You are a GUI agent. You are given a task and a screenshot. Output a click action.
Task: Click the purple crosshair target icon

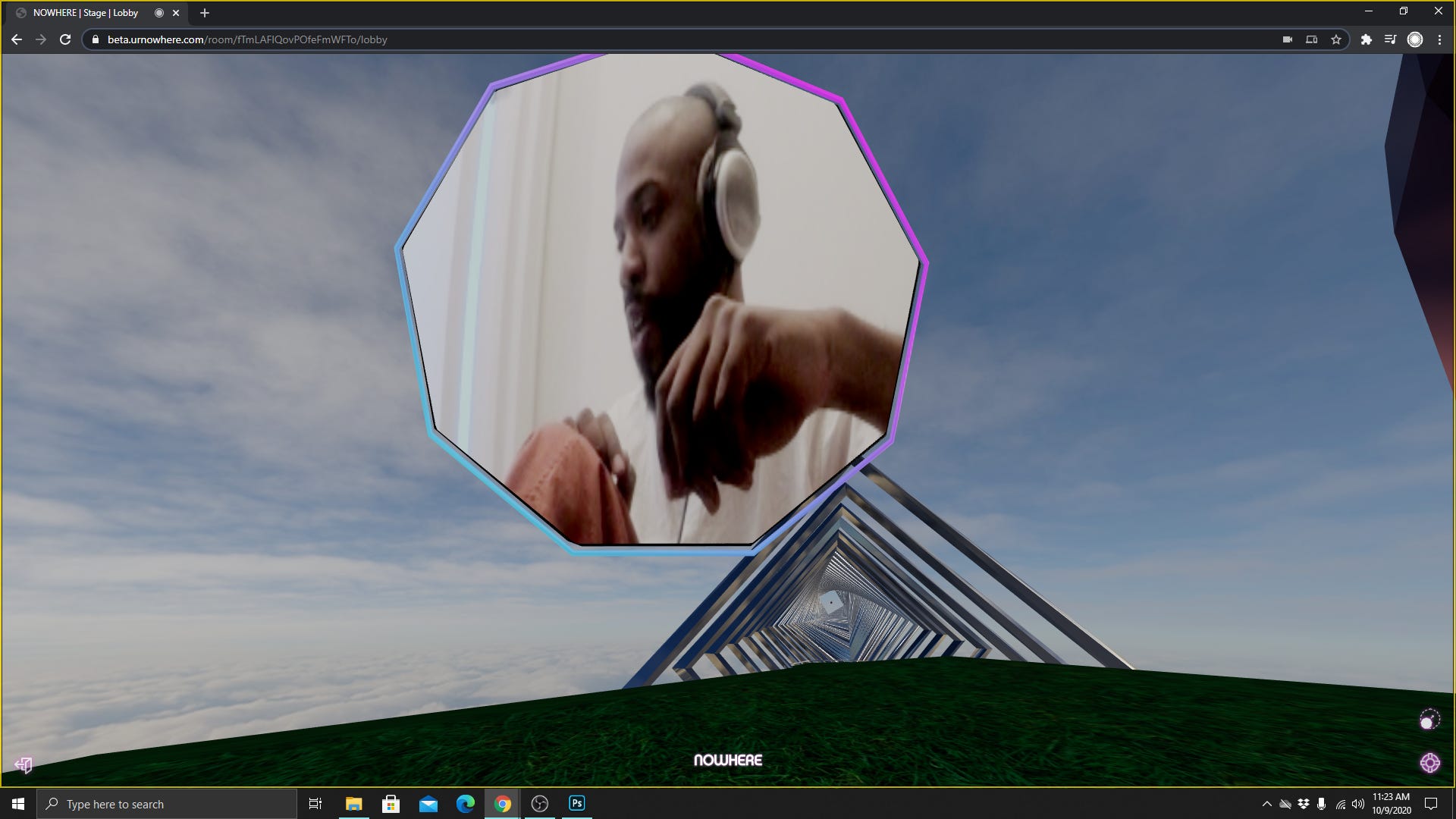coord(1429,763)
